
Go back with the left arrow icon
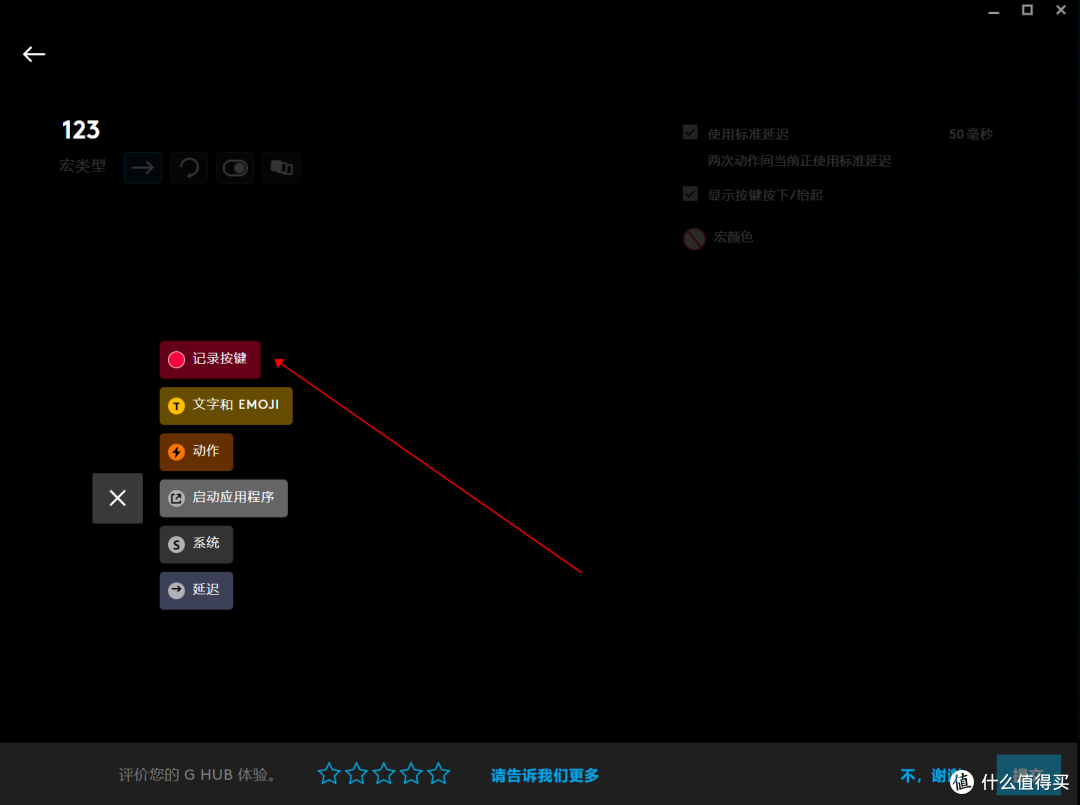(34, 54)
